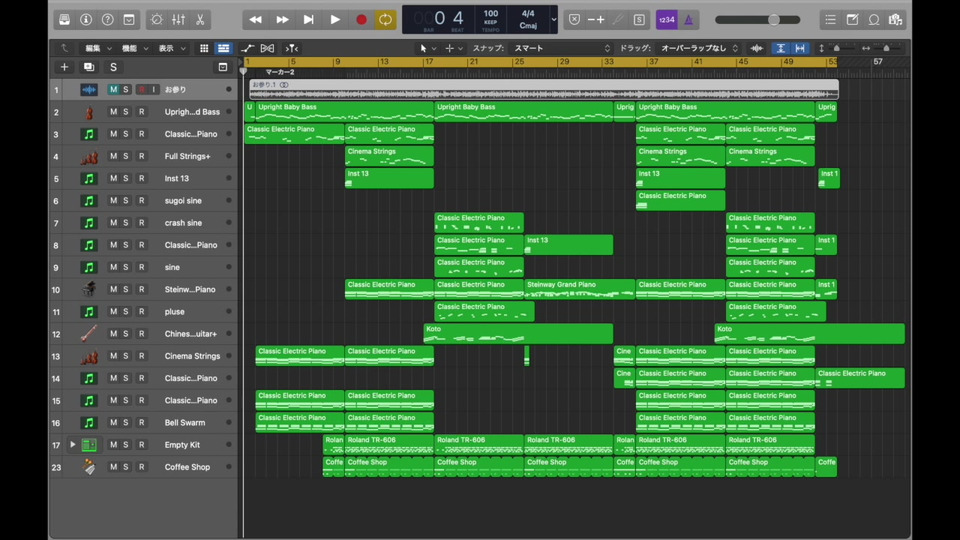This screenshot has height=540, width=960.
Task: Toggle vertical auto zoom button
Action: [781, 48]
